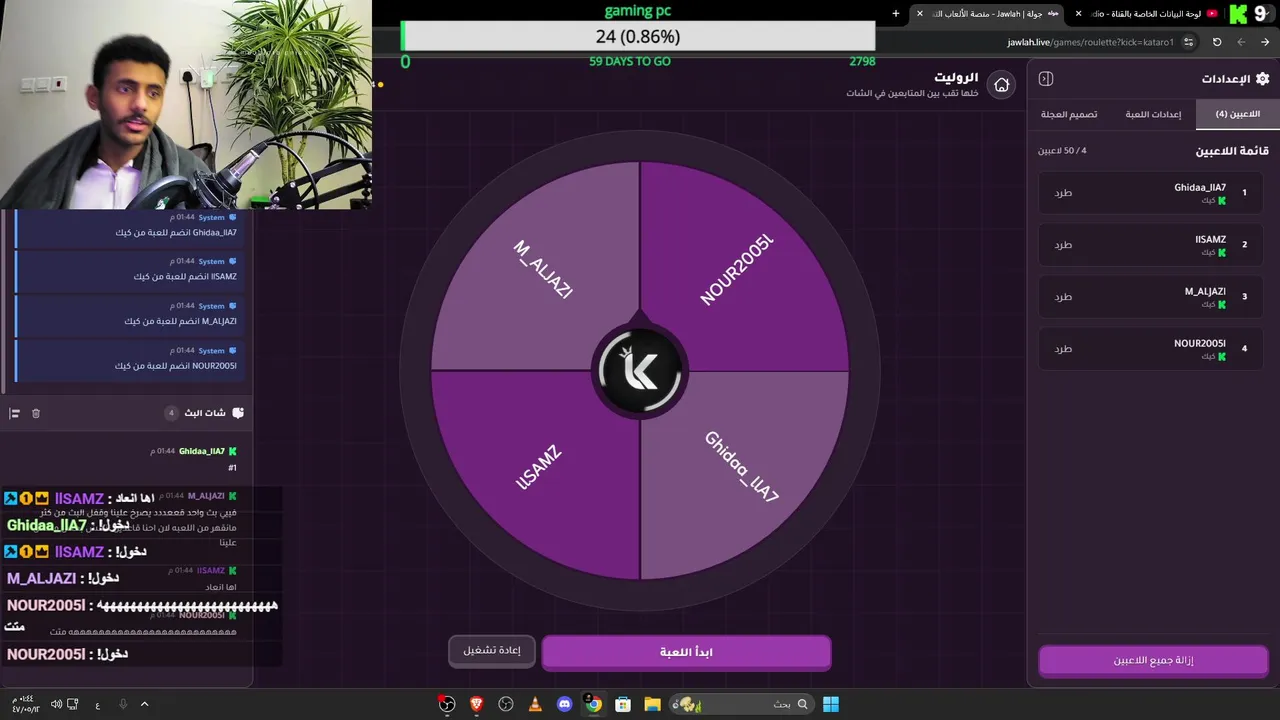This screenshot has width=1280, height=720.
Task: Click the M_ALJAZI wheel segment
Action: point(543,270)
